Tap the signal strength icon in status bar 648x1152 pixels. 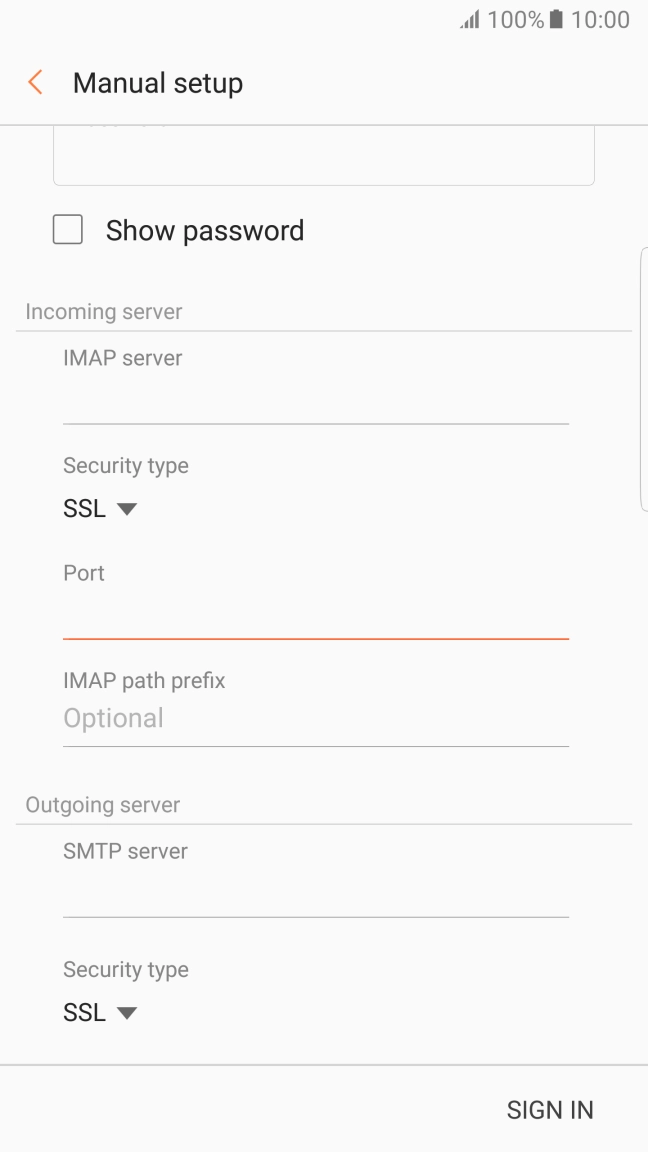point(470,20)
